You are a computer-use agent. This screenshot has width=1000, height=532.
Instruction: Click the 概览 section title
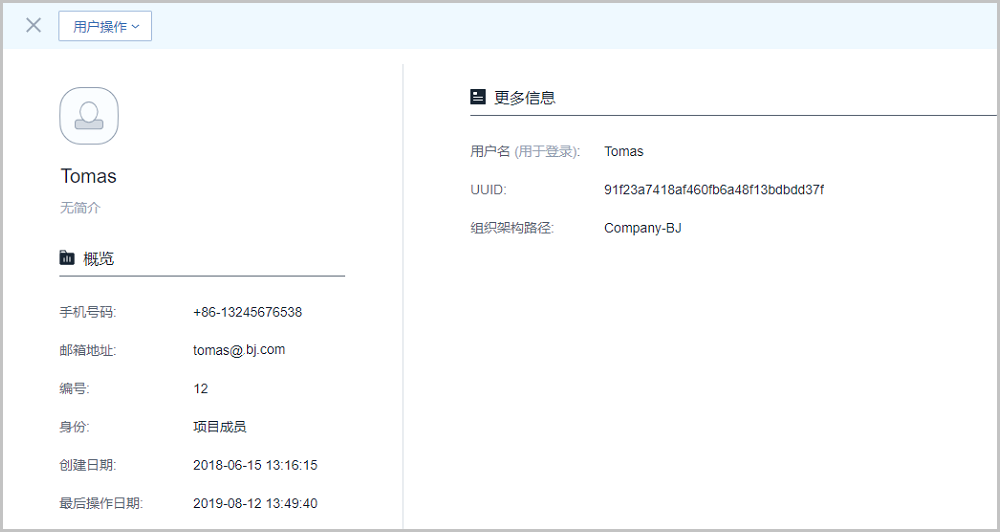[x=98, y=258]
